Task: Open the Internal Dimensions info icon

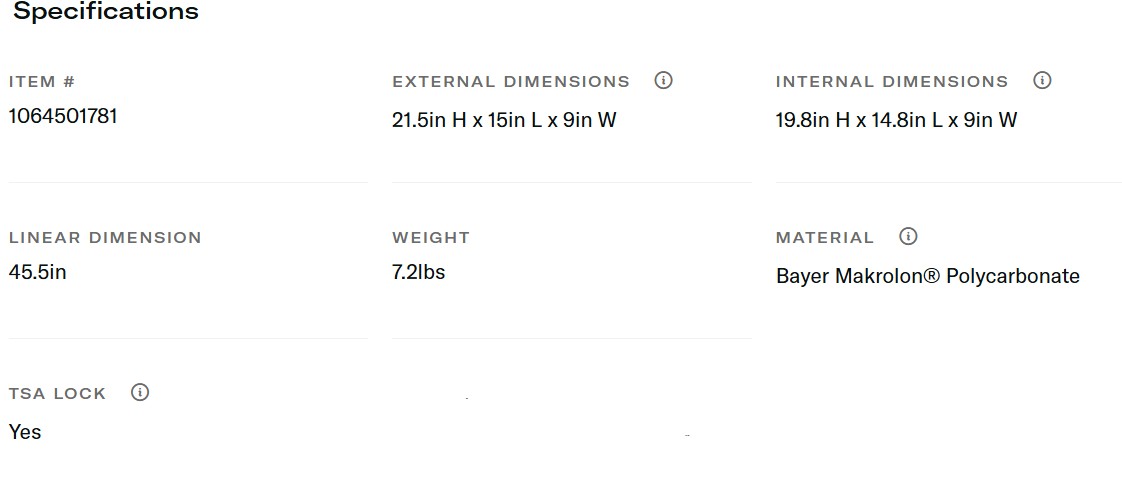Action: [x=1042, y=81]
